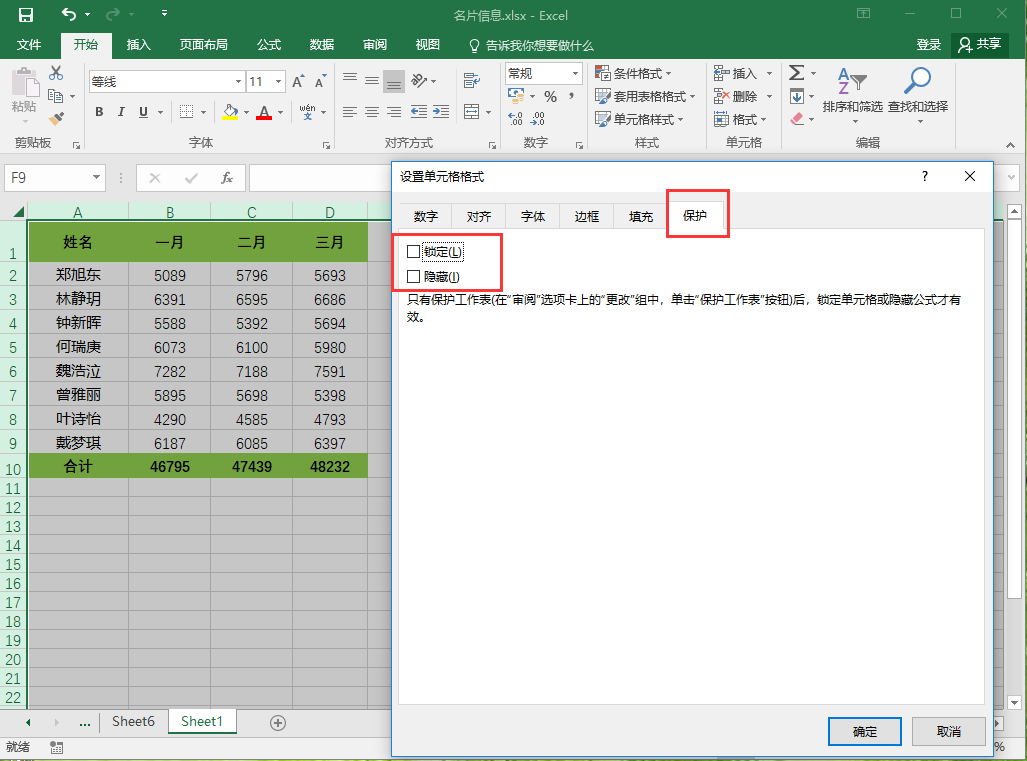This screenshot has width=1027, height=761.
Task: Open the number format 常规 dropdown
Action: [575, 73]
